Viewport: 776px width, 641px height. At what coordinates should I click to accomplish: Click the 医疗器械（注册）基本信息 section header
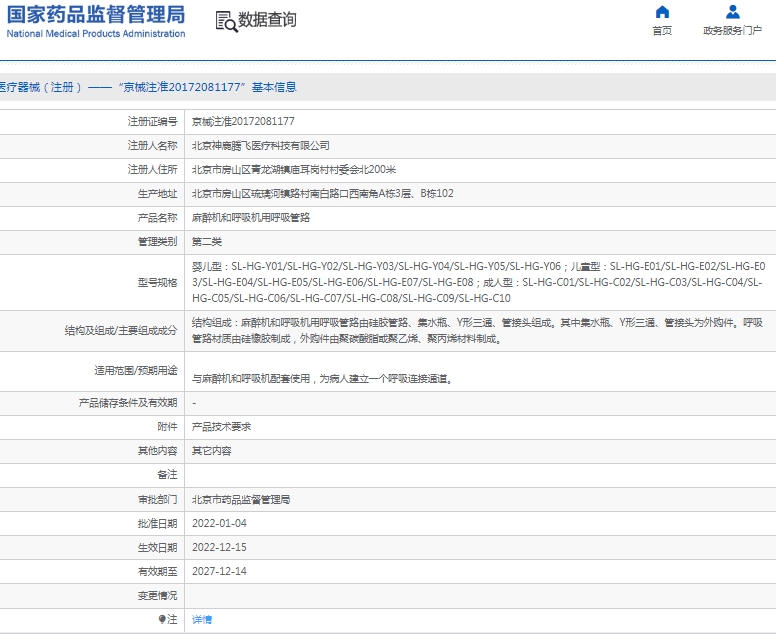click(x=148, y=87)
